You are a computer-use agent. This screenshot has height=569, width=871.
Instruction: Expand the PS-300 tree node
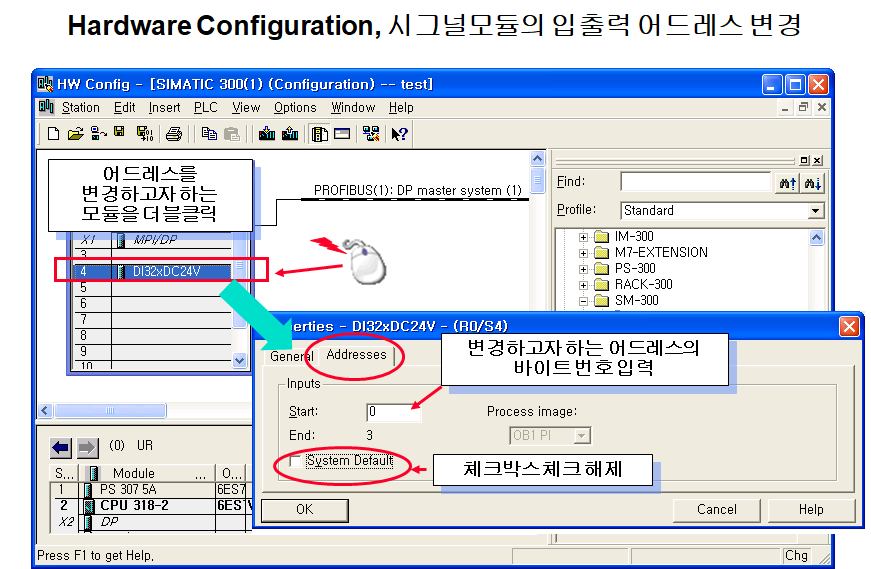(583, 269)
